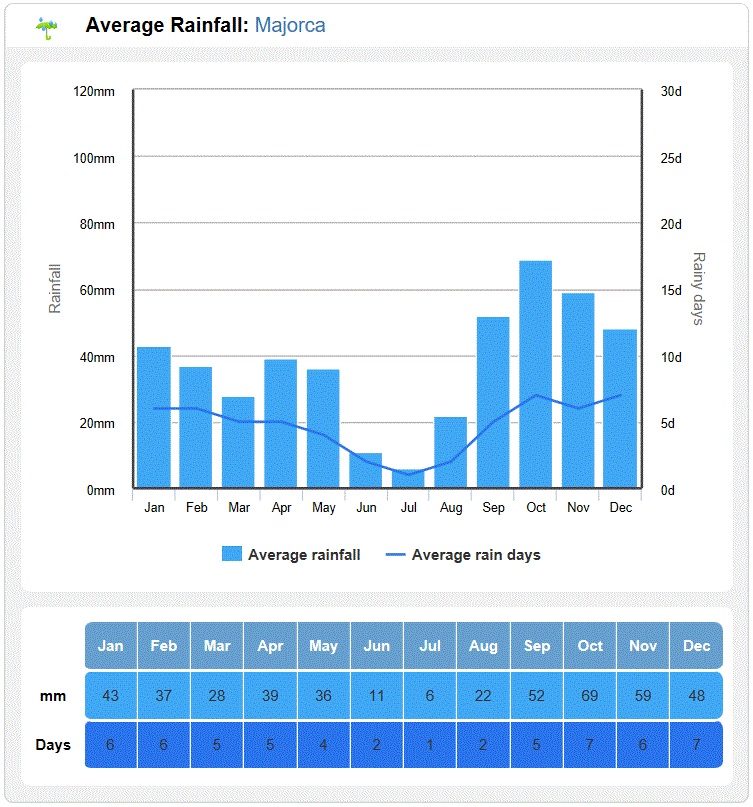Click the mm row label

(53, 696)
